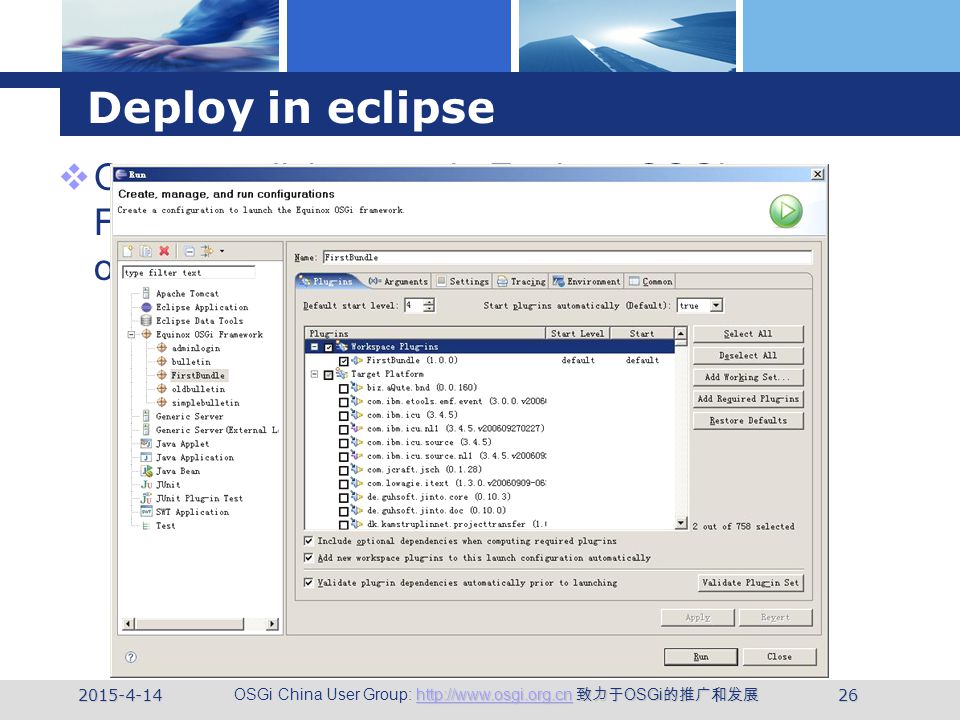The width and height of the screenshot is (960, 720).
Task: Select JUnit configuration type
Action: coord(167,484)
